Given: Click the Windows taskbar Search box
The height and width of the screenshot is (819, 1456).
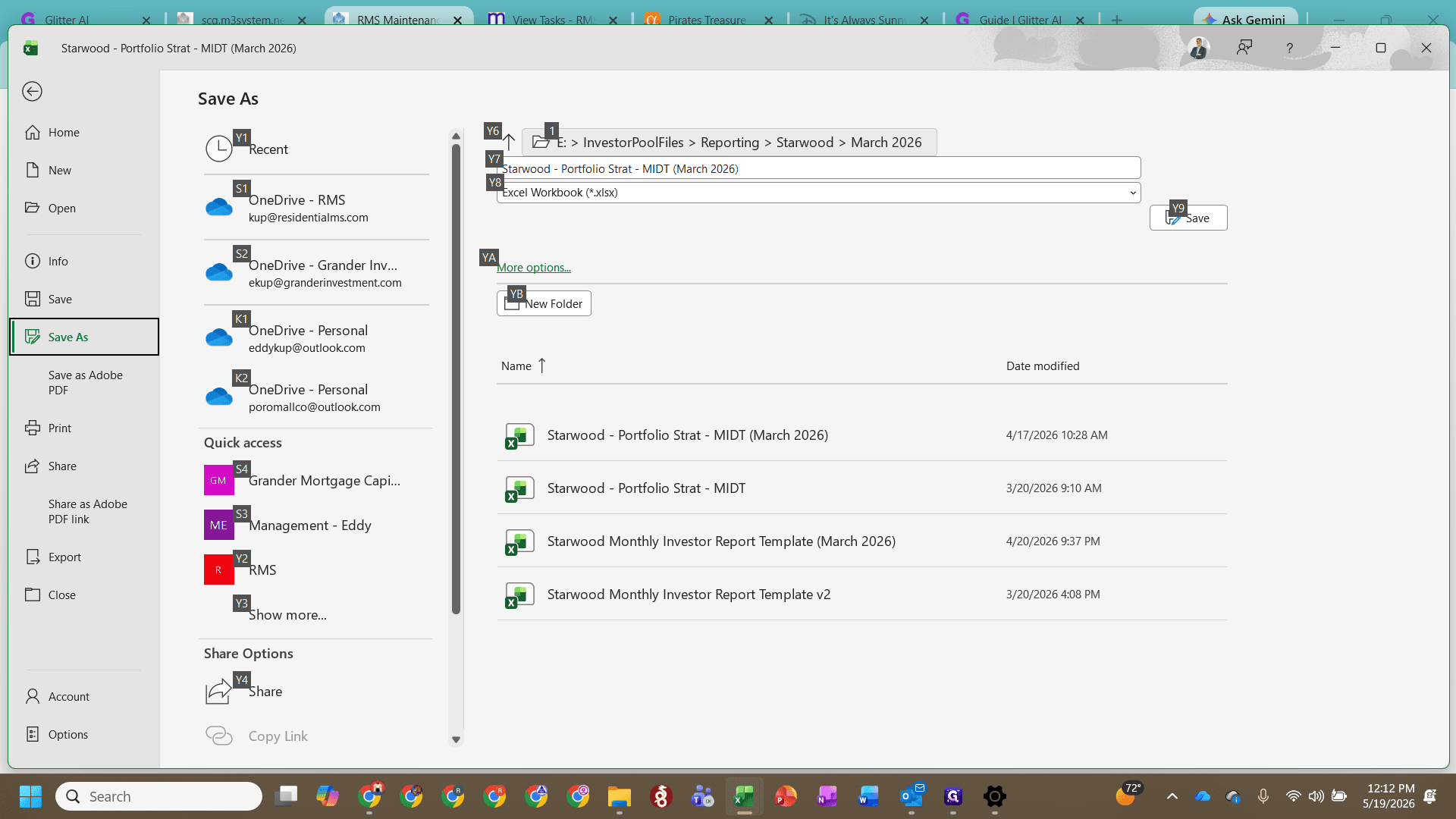Looking at the screenshot, I should tap(159, 796).
